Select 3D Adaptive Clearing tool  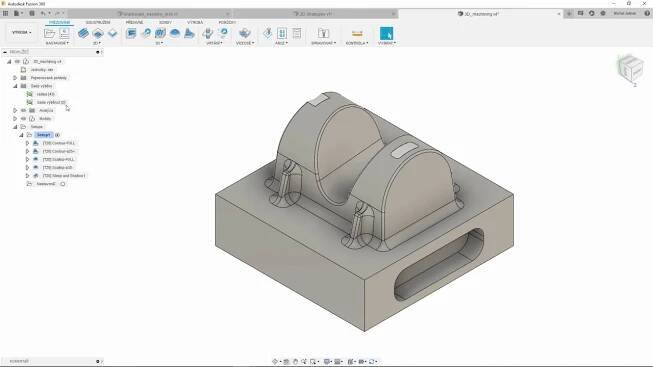(131, 33)
